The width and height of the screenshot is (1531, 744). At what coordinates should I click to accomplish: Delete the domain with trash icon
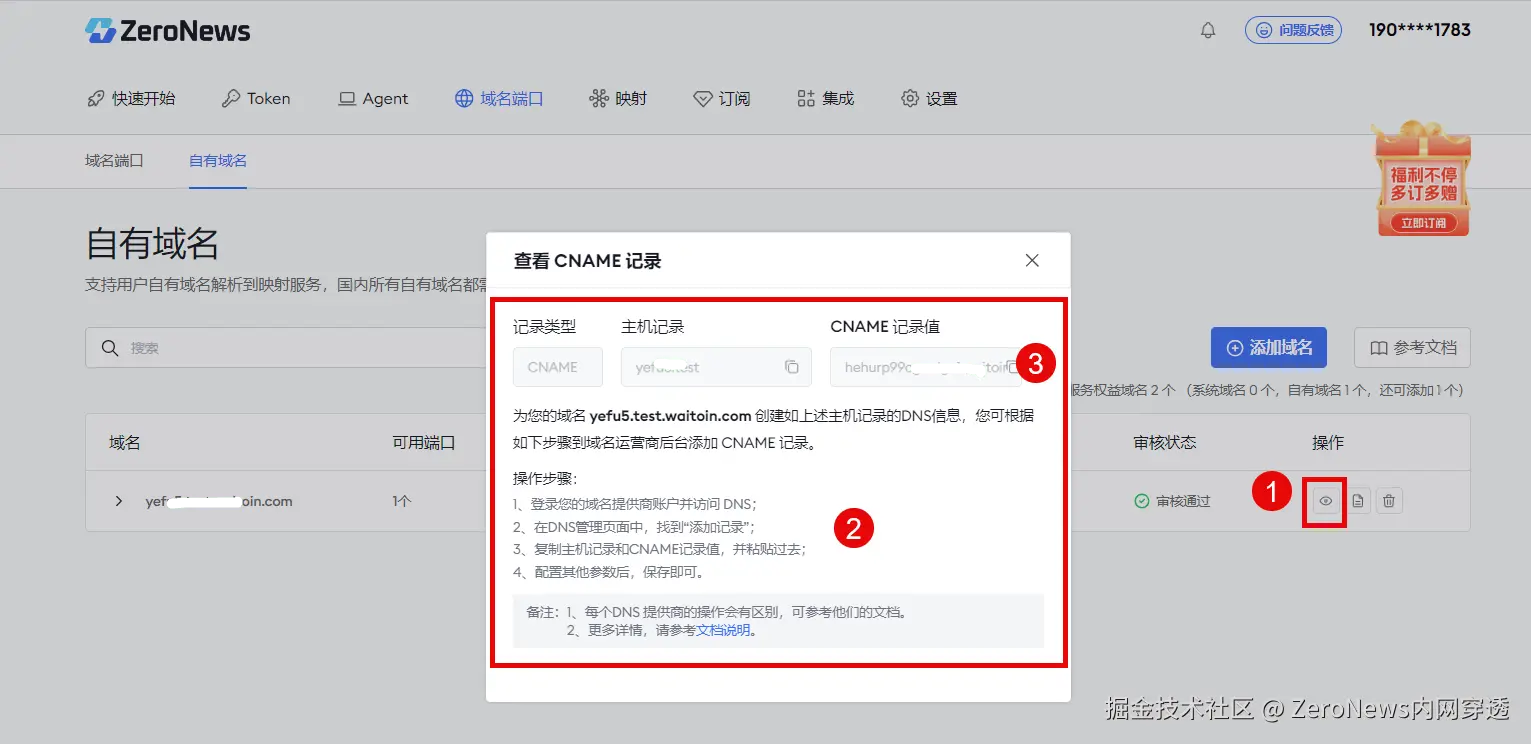pyautogui.click(x=1388, y=501)
